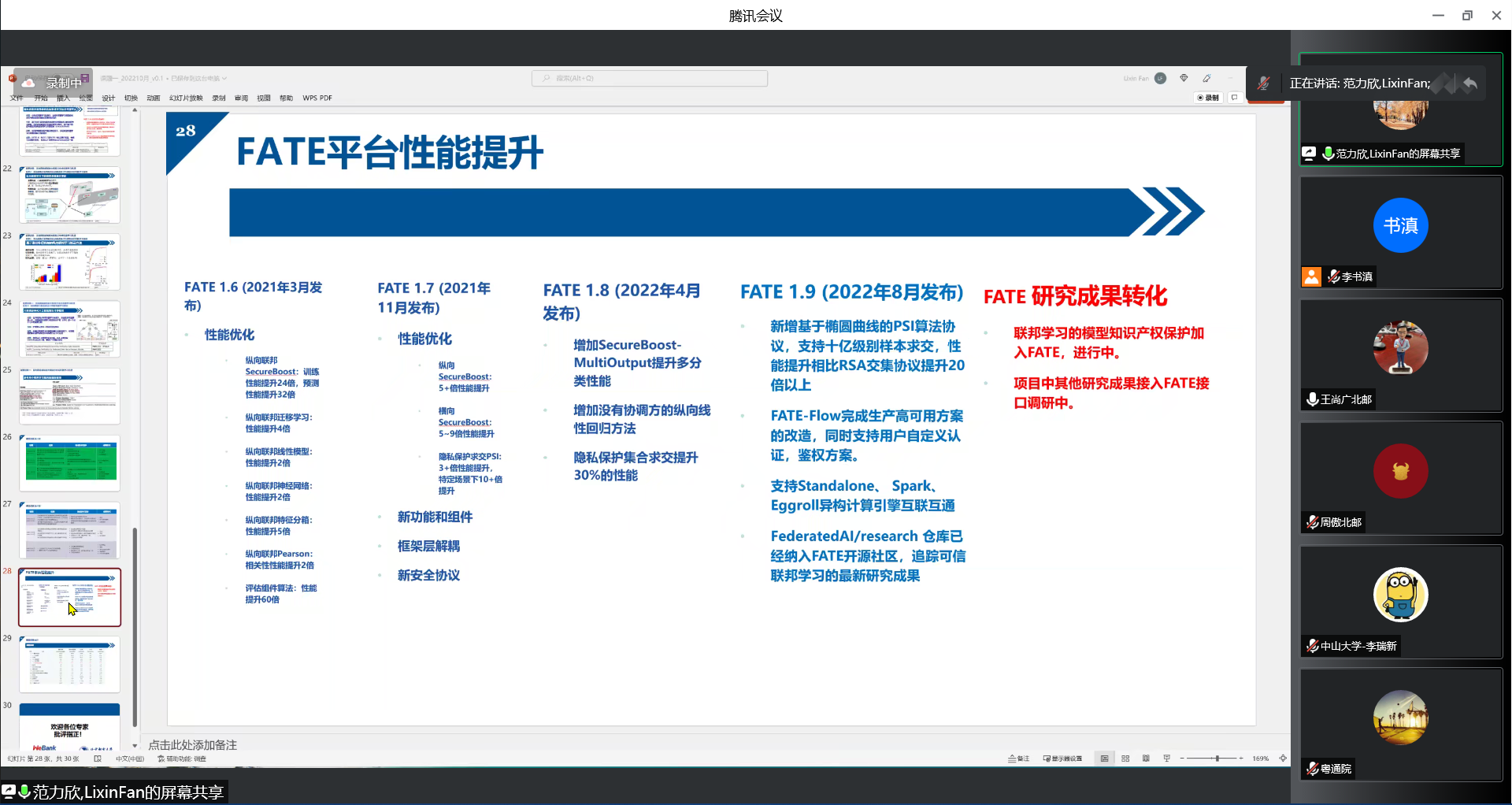The height and width of the screenshot is (805, 1512).
Task: Click the spell check icon in status bar
Action: click(98, 759)
